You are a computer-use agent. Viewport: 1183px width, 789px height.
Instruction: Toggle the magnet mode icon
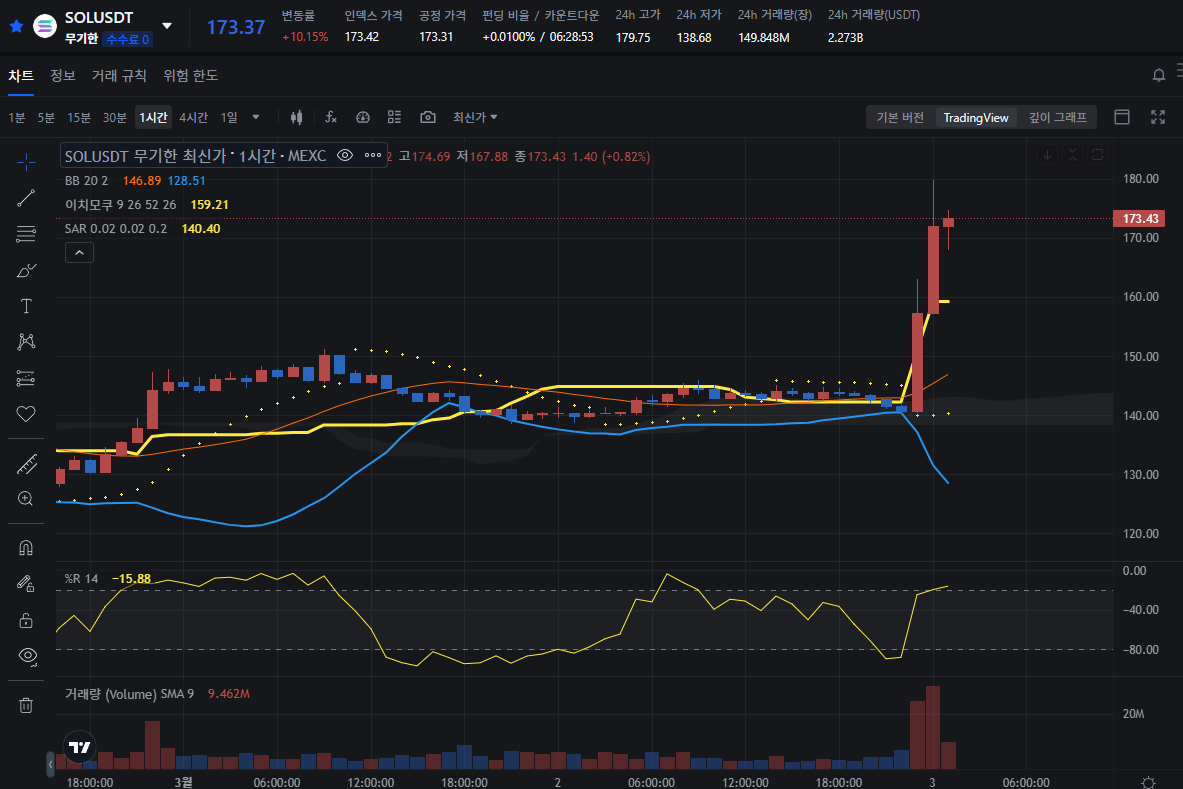(26, 548)
